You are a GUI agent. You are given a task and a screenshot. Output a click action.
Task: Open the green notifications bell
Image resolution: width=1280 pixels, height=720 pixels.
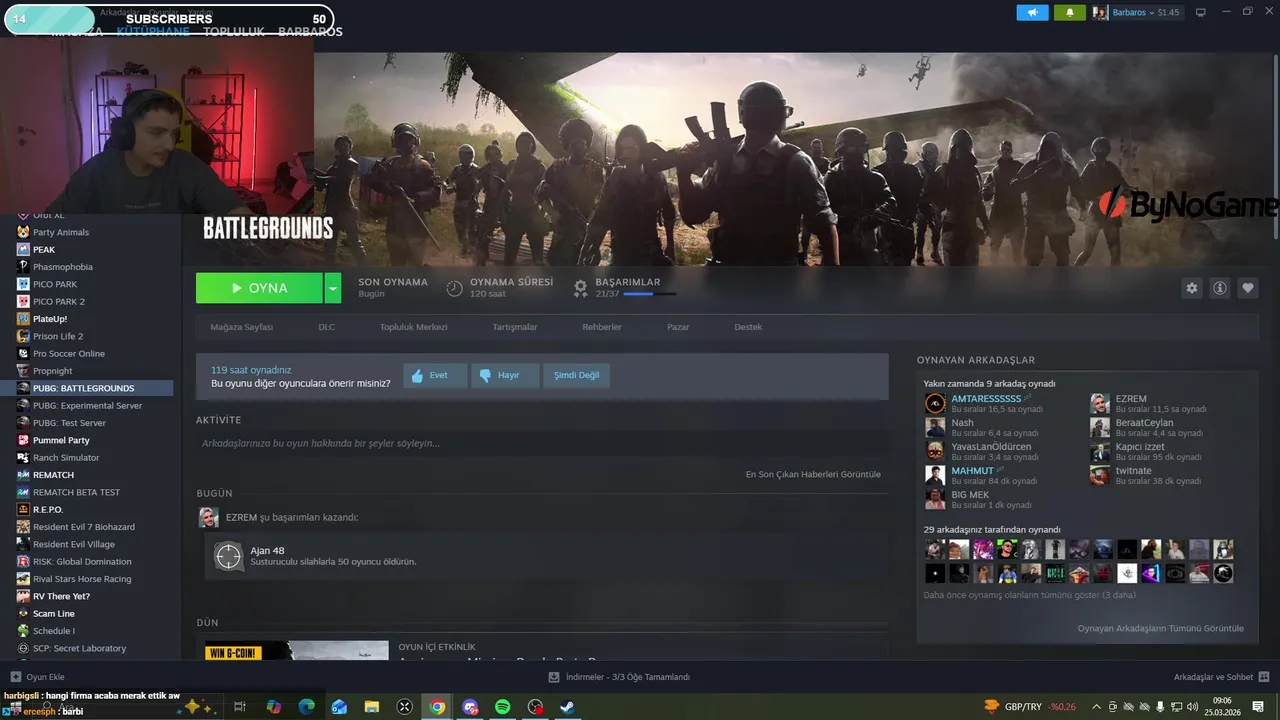[1069, 12]
